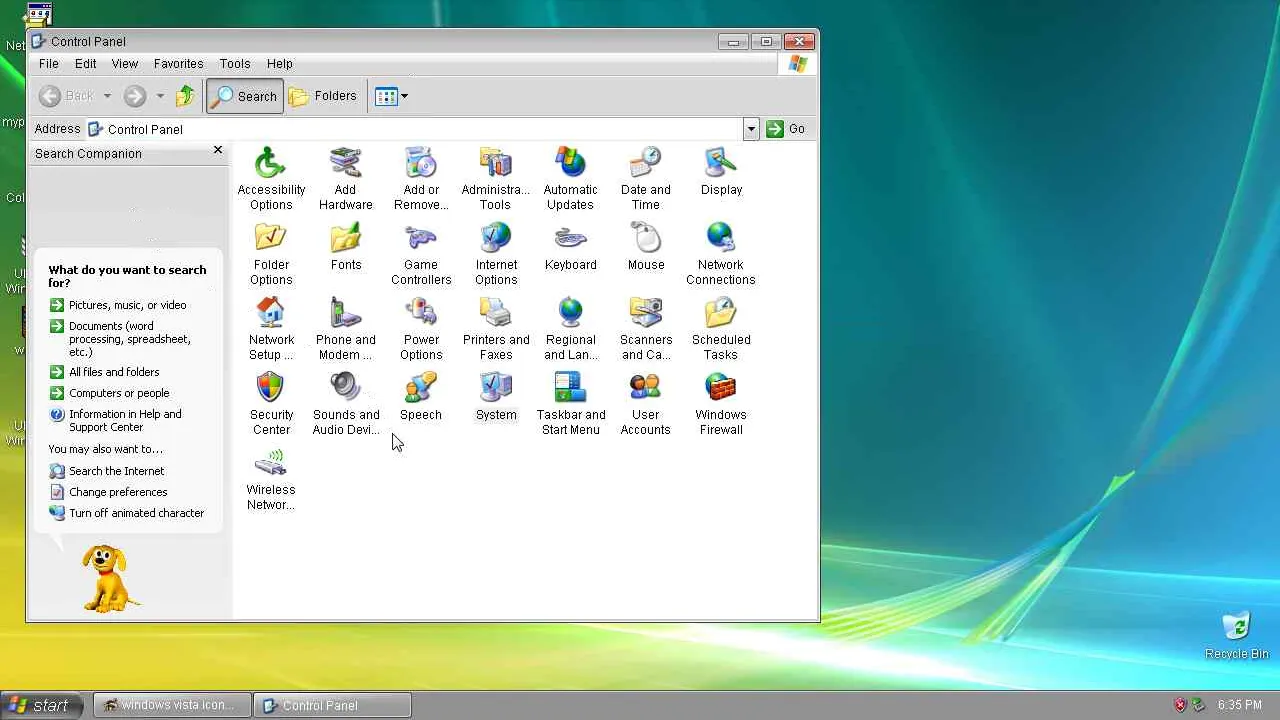
Task: Close the Search Companion pane
Action: click(x=218, y=150)
